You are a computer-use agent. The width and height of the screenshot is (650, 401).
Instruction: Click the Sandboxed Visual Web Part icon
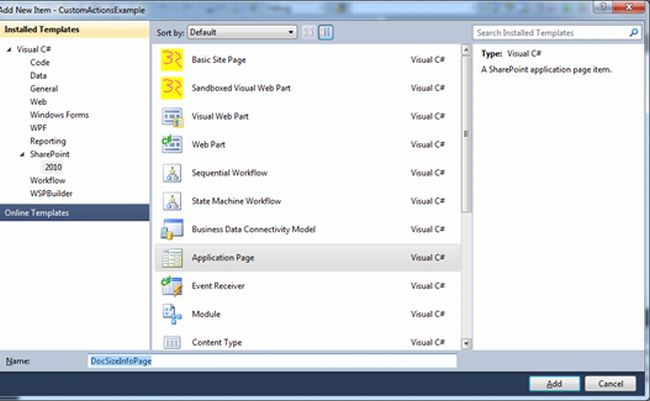coord(172,88)
